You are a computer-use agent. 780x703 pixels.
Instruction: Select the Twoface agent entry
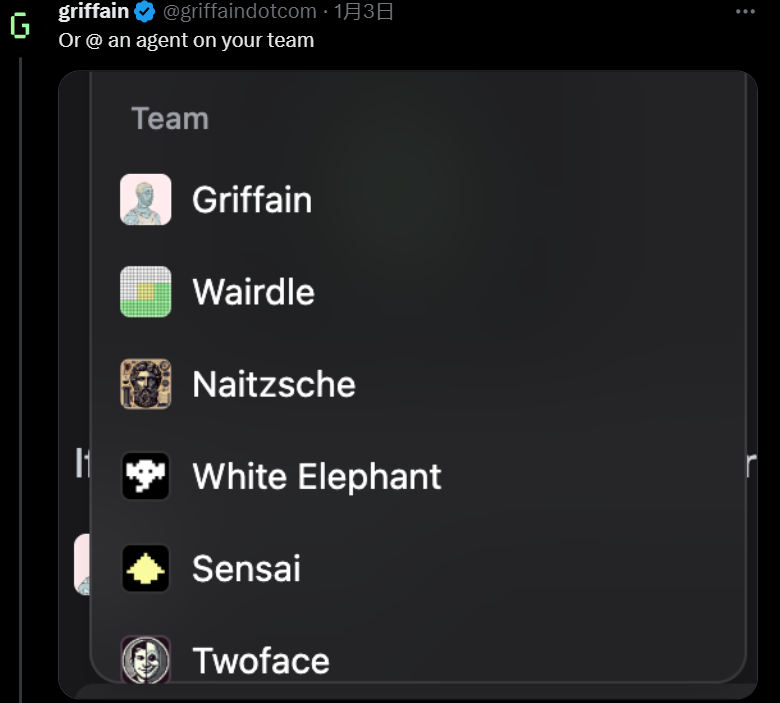pos(260,661)
